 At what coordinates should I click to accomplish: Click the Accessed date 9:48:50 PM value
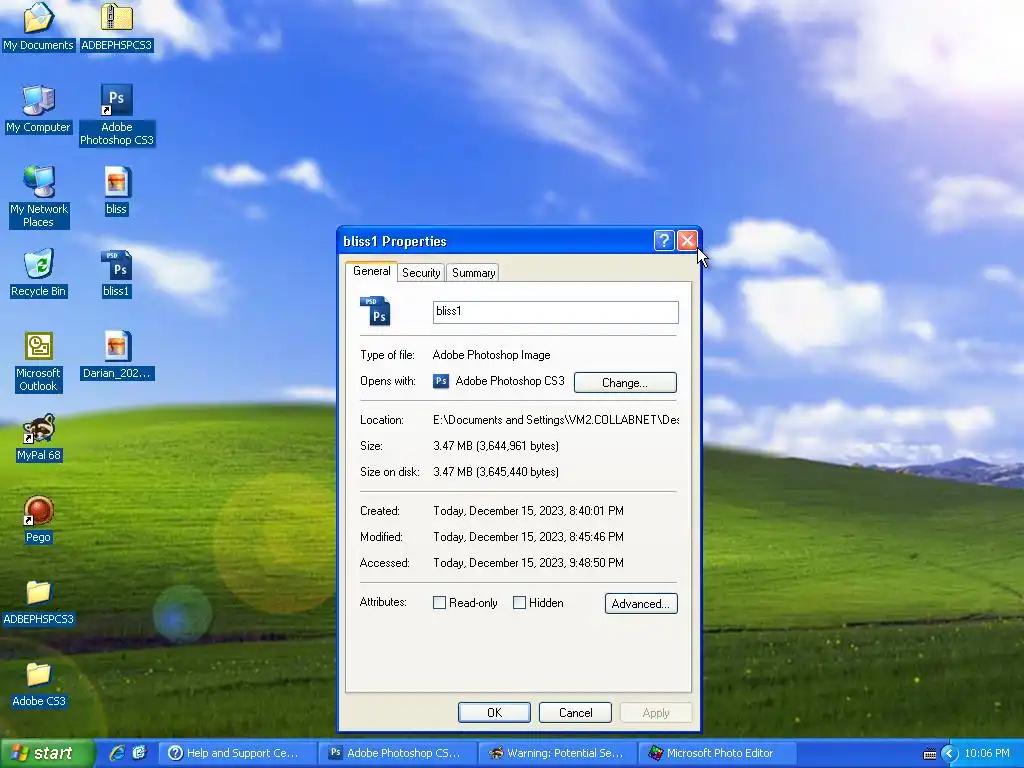point(528,563)
